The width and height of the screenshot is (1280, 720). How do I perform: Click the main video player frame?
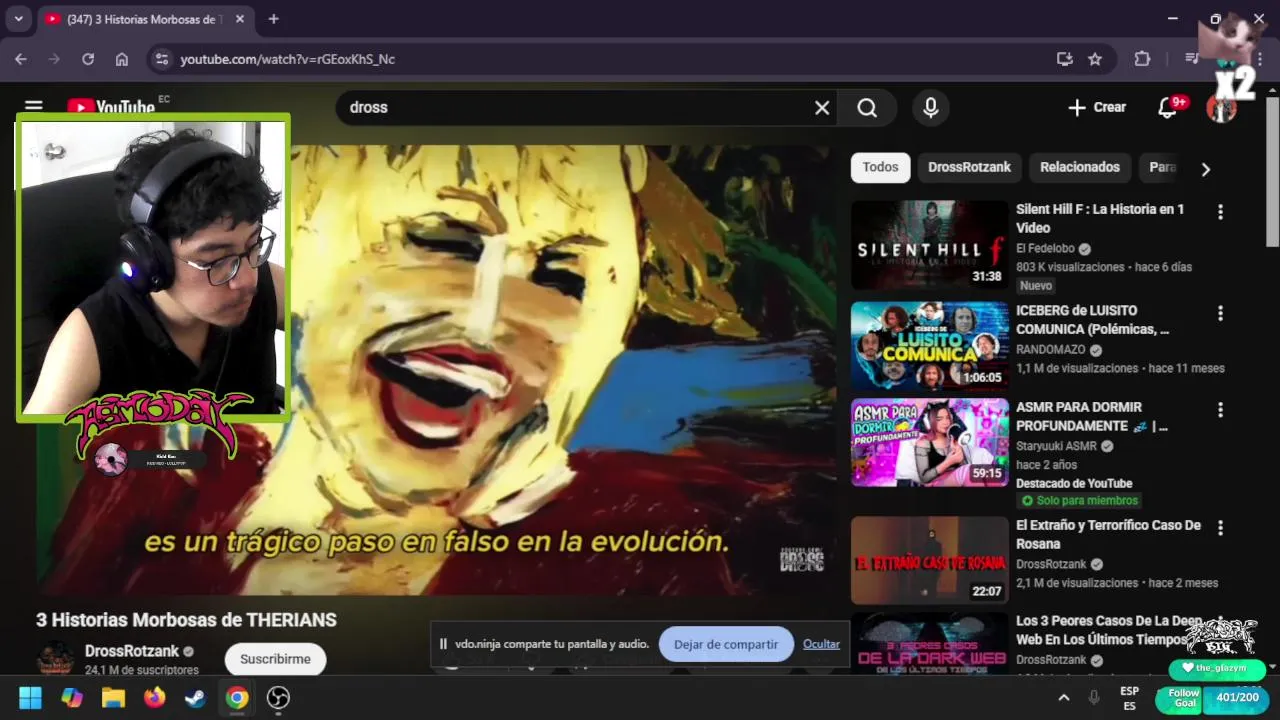tap(436, 370)
